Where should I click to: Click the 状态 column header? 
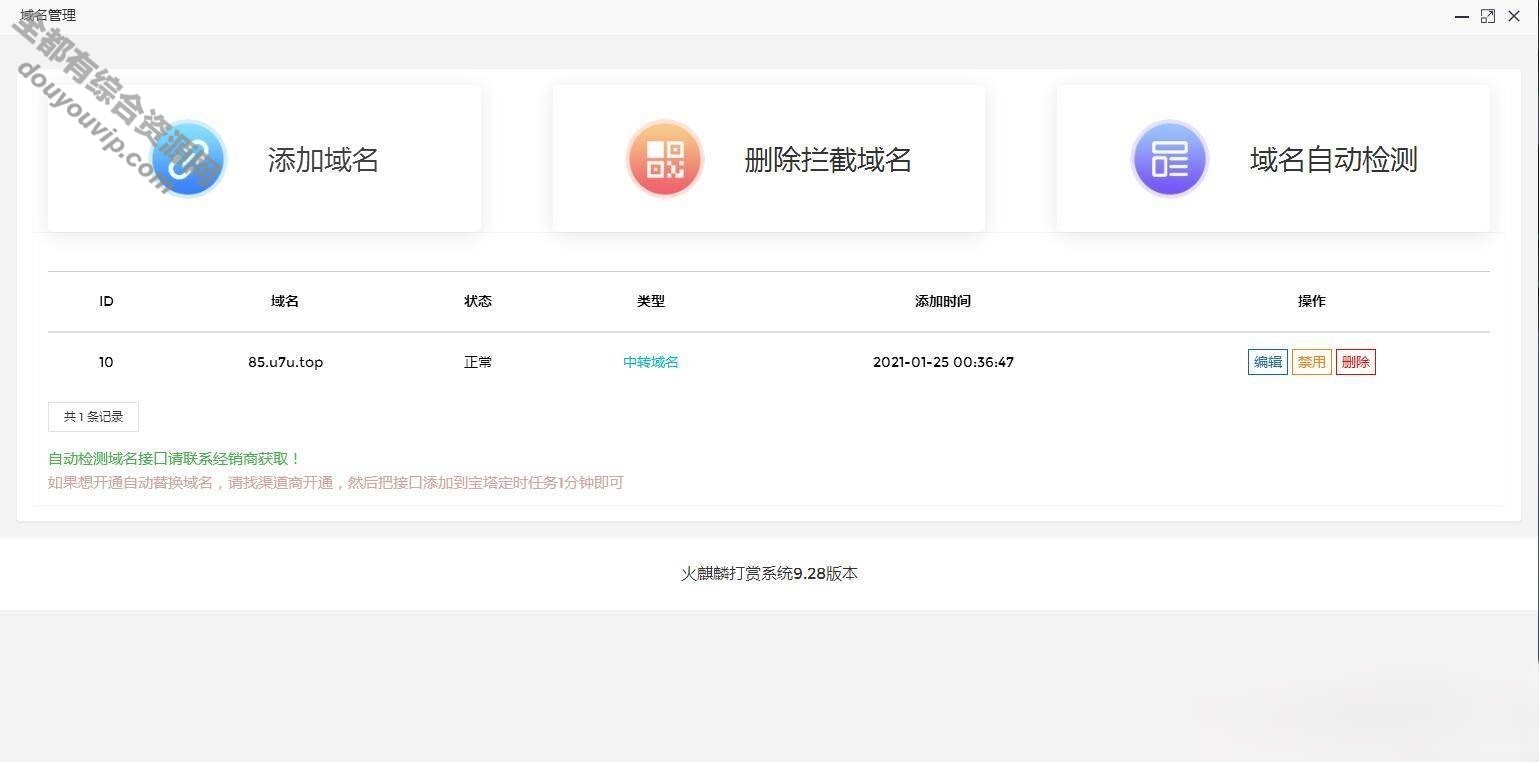(x=478, y=301)
